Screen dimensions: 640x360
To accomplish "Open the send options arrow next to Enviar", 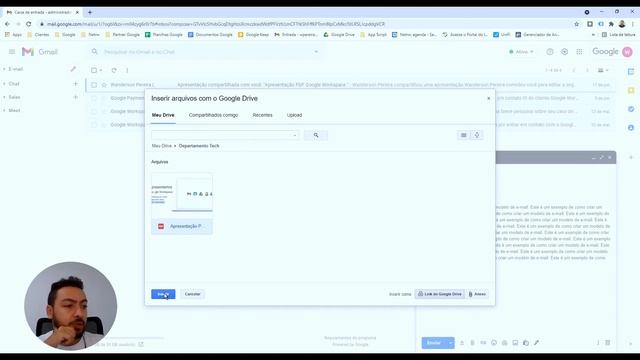I will coord(451,343).
